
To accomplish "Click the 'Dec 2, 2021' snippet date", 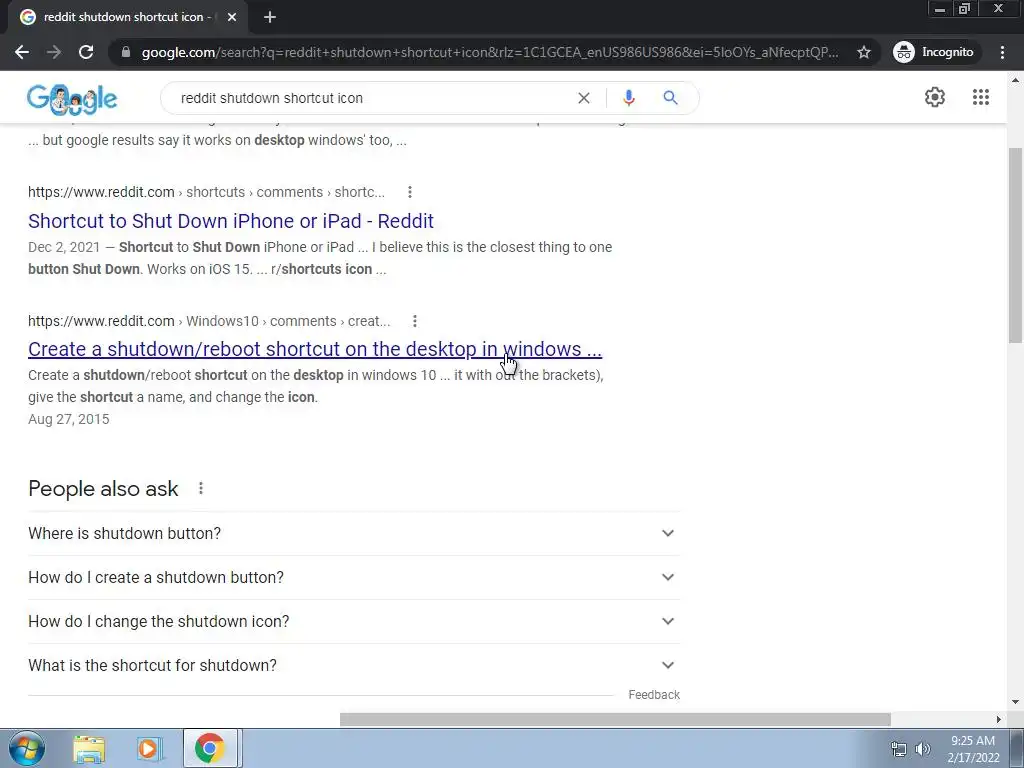I will point(64,248).
